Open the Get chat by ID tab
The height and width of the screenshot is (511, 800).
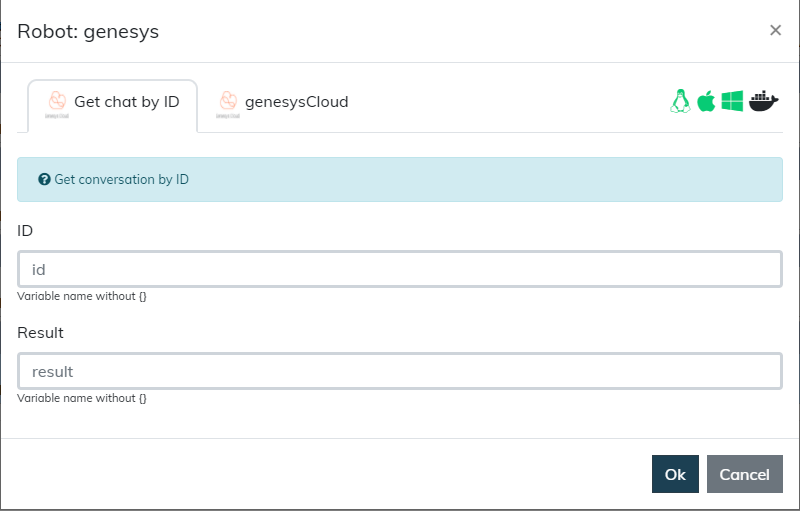pyautogui.click(x=112, y=106)
